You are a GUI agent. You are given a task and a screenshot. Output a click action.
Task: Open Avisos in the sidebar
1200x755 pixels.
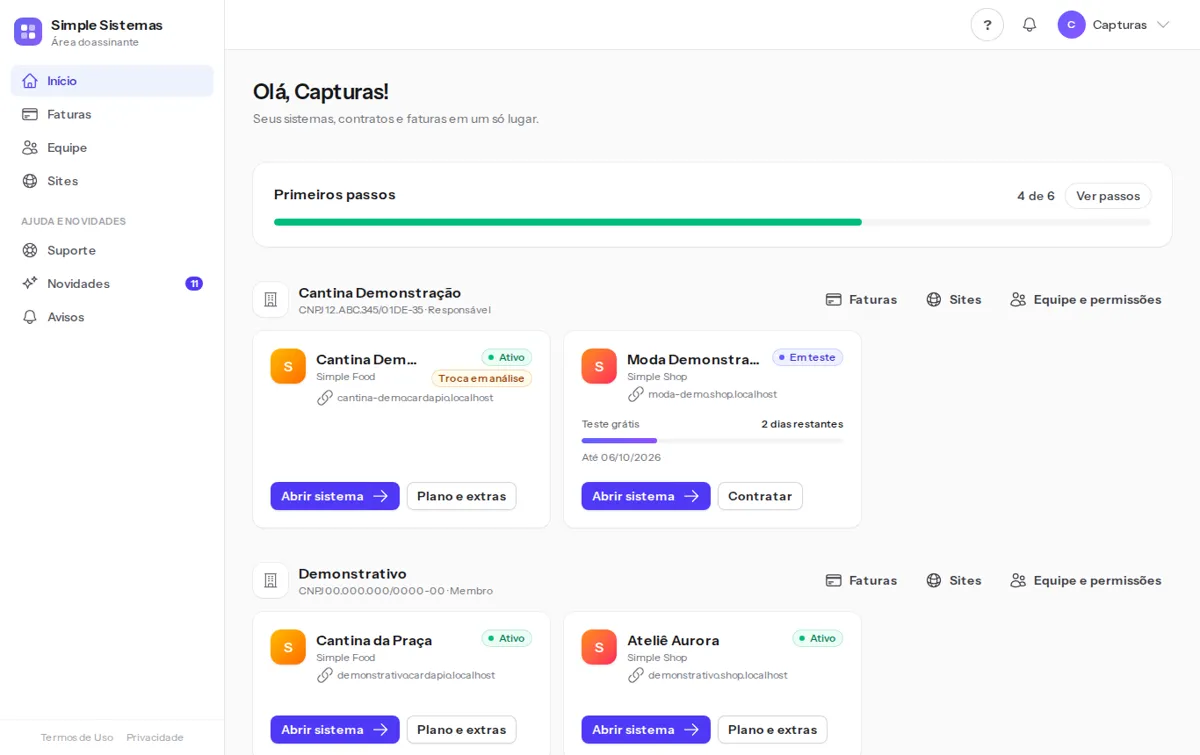[x=112, y=317]
